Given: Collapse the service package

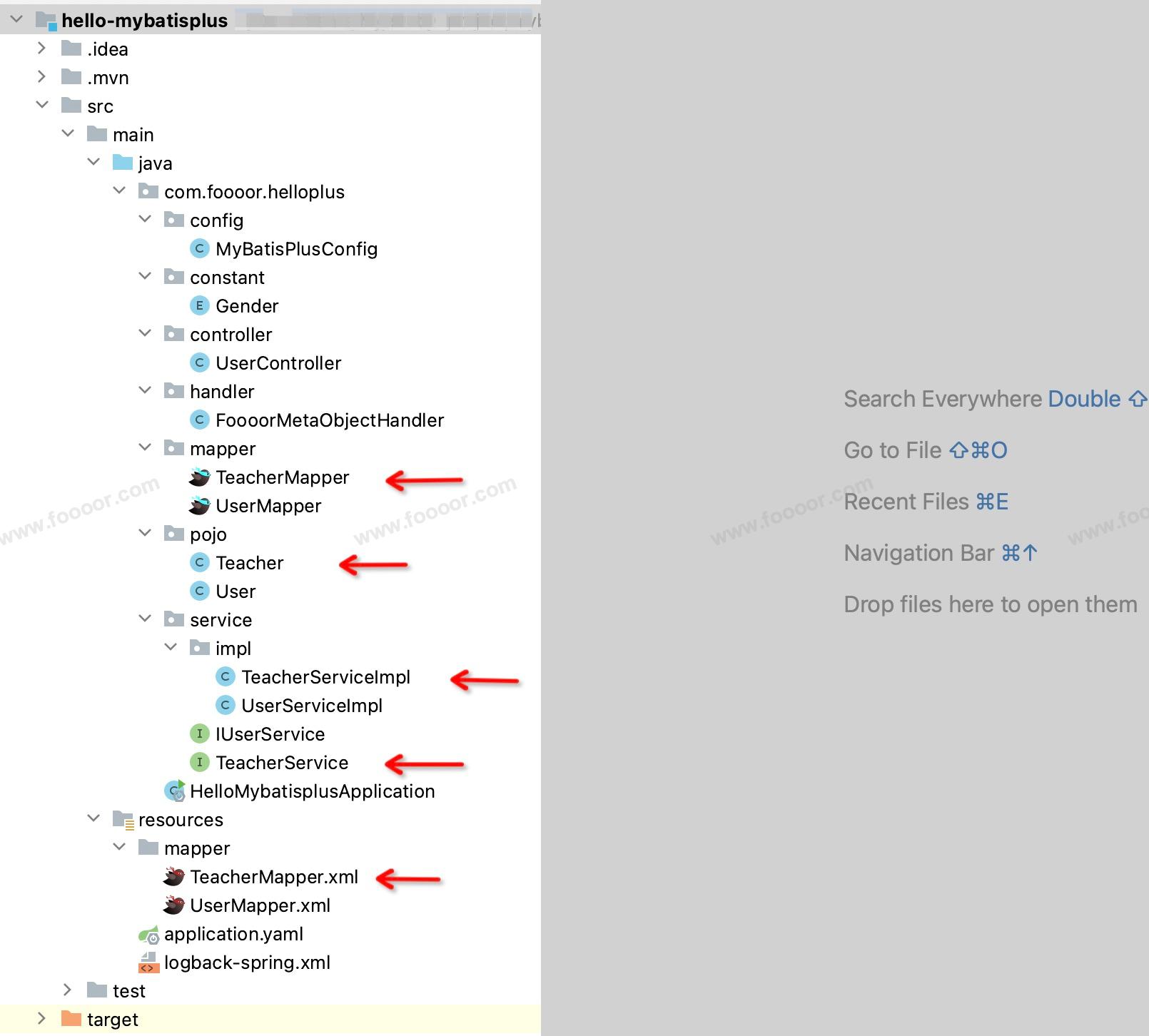Looking at the screenshot, I should tap(145, 619).
